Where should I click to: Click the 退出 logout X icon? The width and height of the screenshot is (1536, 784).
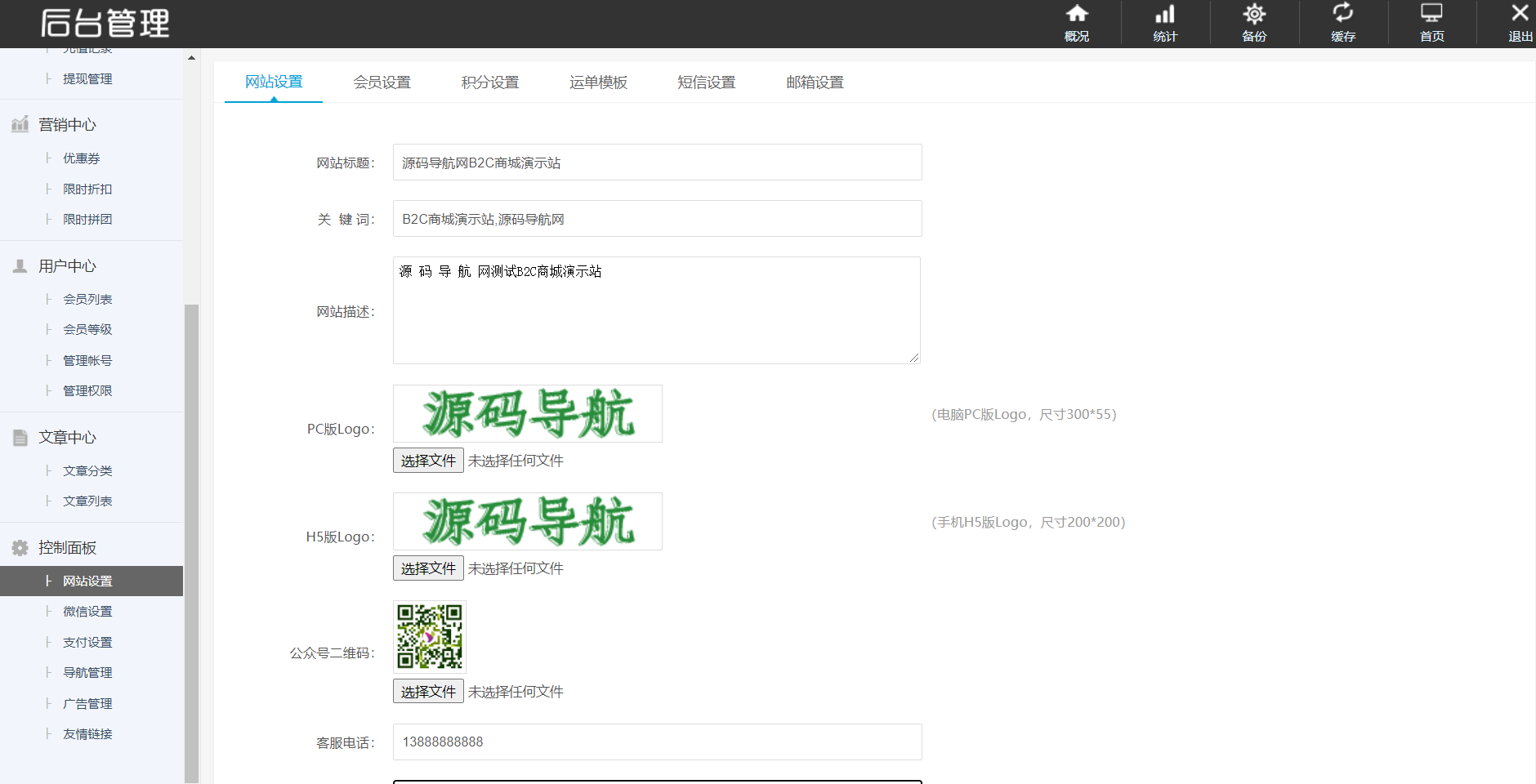click(1520, 14)
